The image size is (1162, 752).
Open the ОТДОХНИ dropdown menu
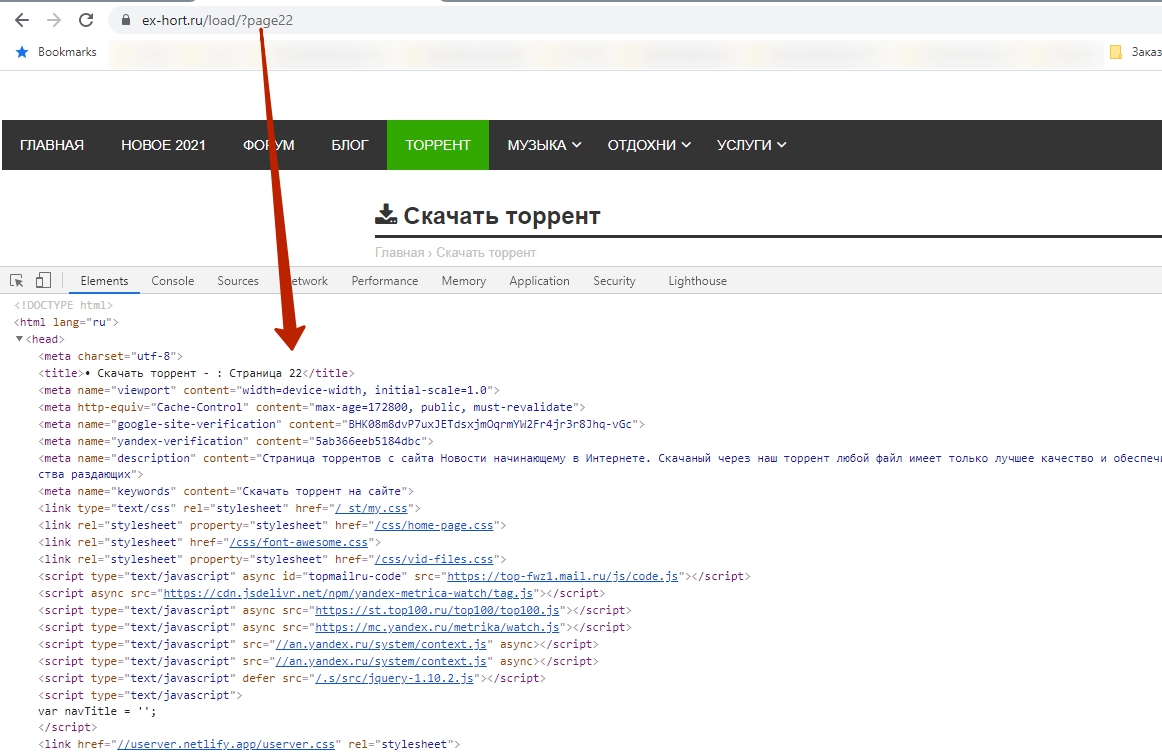[649, 145]
